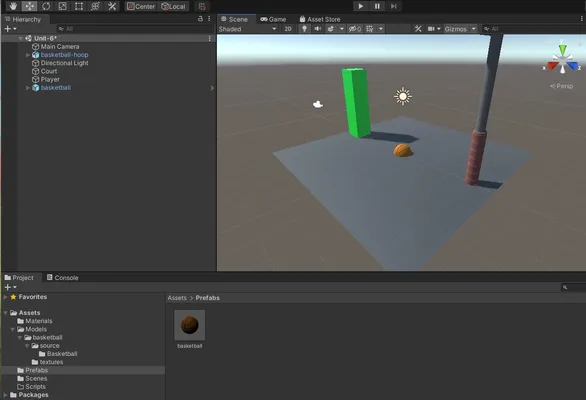Focus the Scene view search field
This screenshot has height=400, width=586.
coord(534,29)
